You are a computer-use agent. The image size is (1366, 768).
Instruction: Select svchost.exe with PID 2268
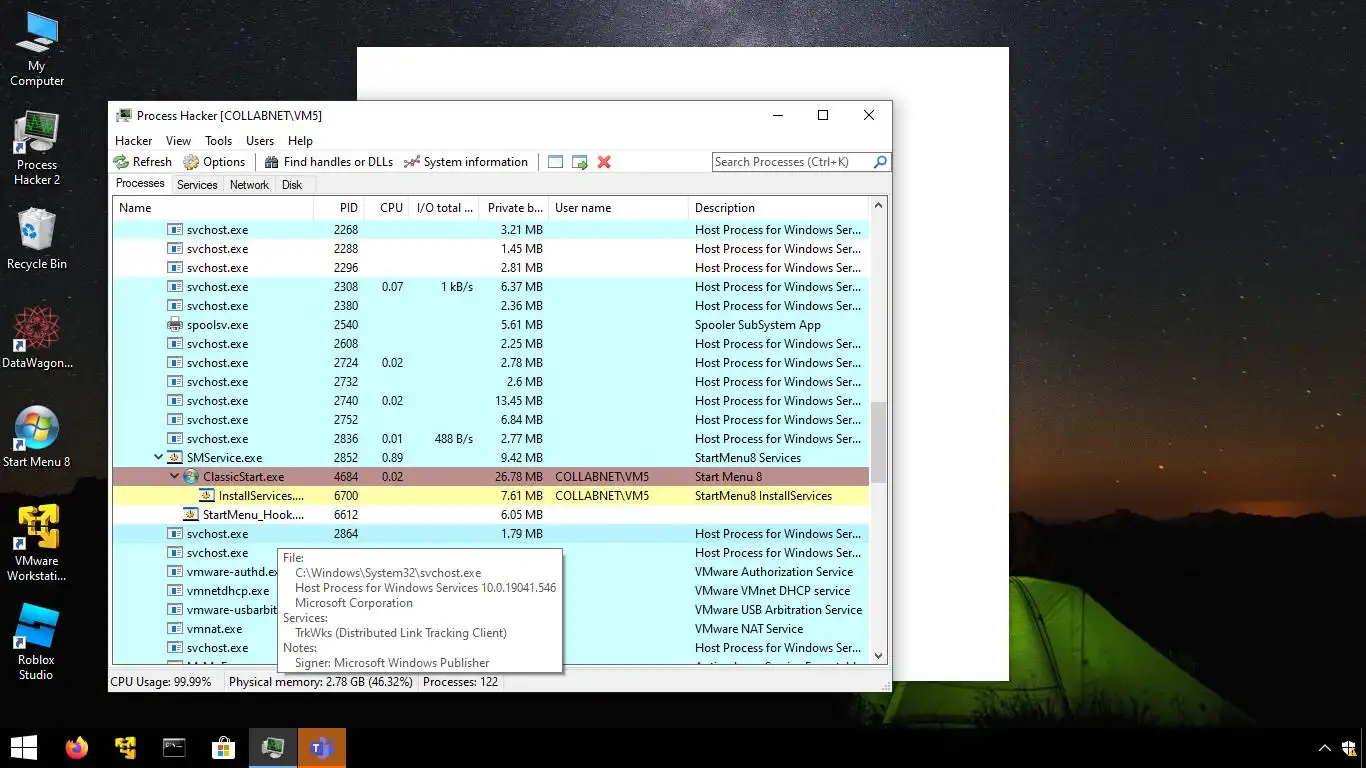pos(490,230)
